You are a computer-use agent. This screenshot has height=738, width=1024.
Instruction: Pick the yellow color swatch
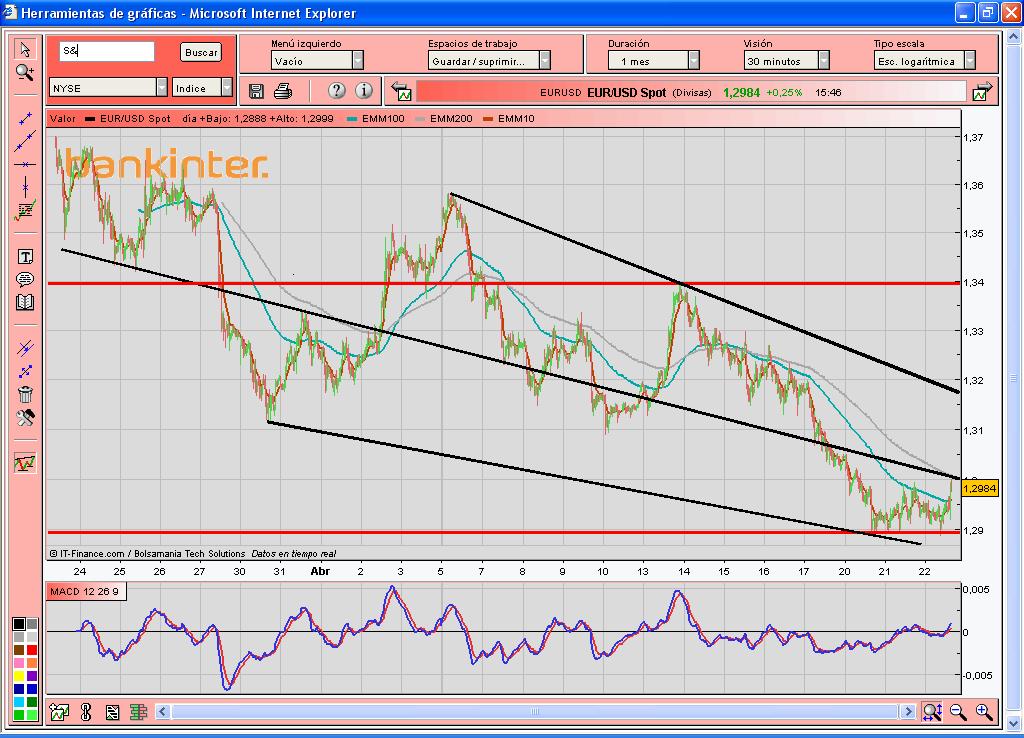19,676
